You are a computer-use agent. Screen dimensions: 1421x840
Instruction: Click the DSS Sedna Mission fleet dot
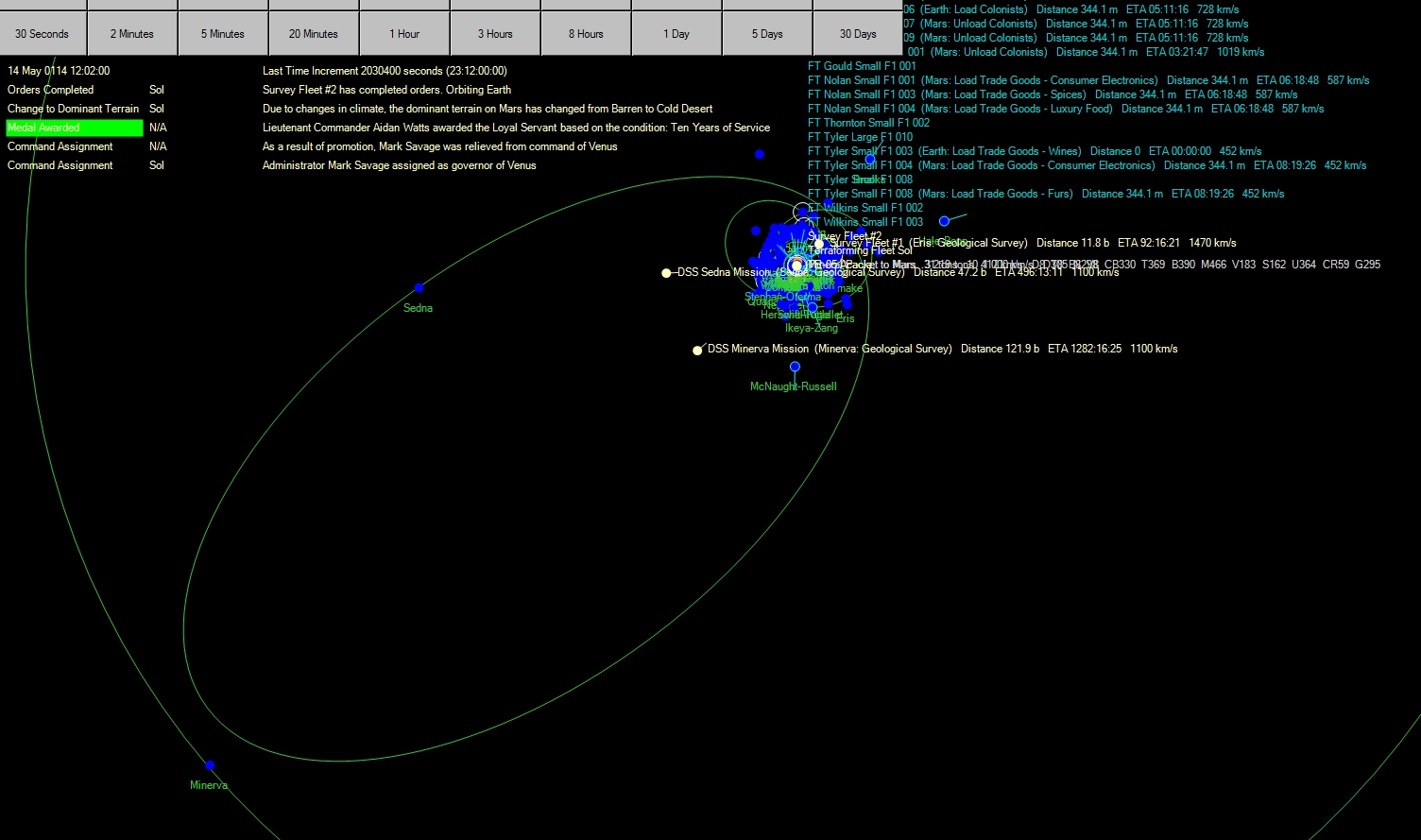(666, 273)
